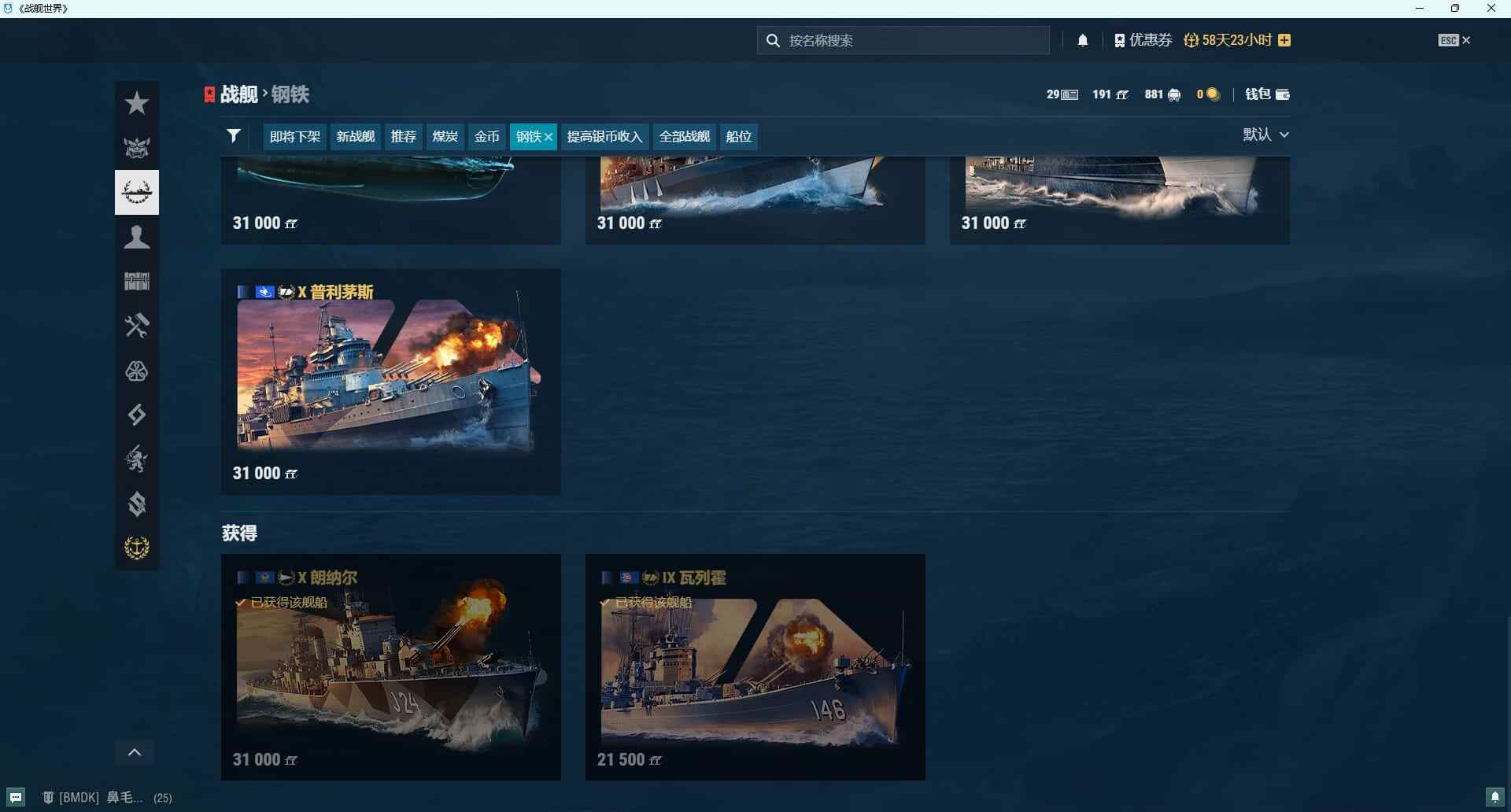The image size is (1511, 812).
Task: Select the 推荐 filter tab
Action: [x=404, y=137]
